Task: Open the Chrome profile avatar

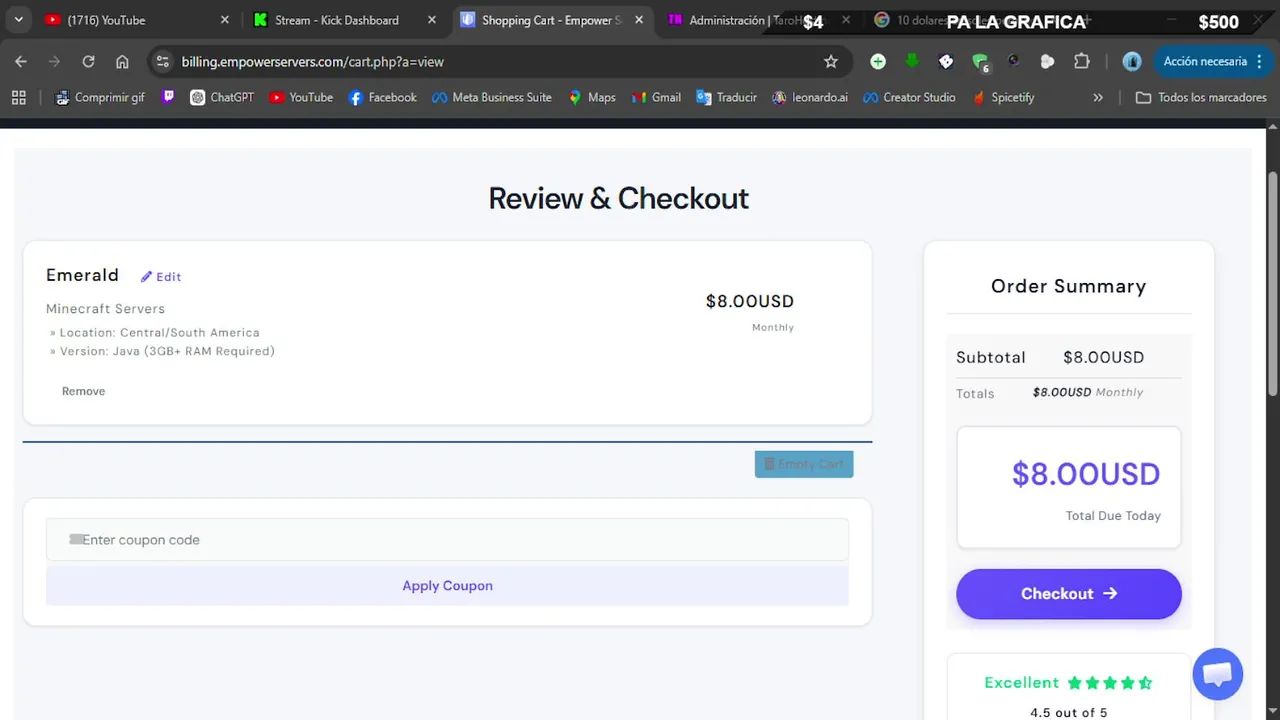Action: coord(1132,61)
